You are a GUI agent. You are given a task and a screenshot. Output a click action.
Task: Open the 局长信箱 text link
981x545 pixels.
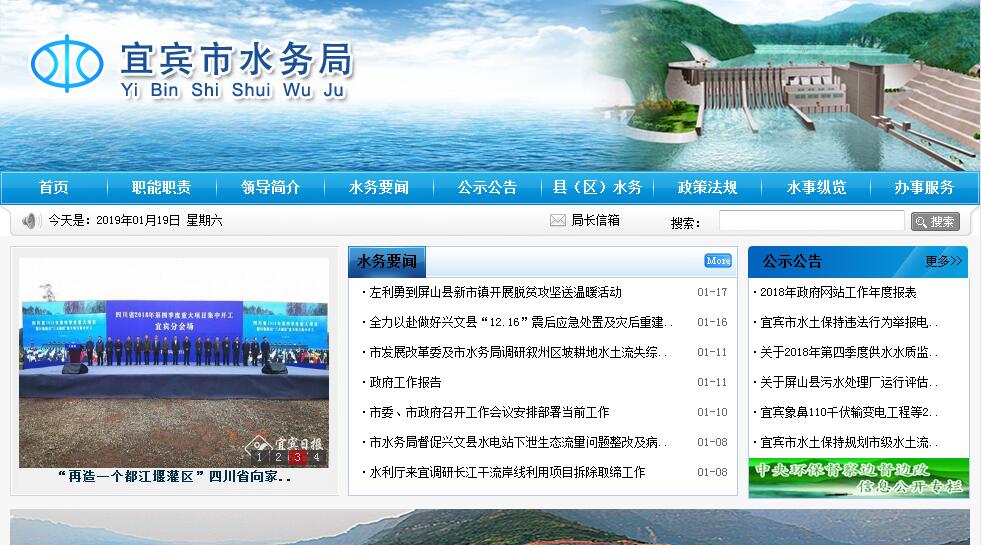click(595, 220)
